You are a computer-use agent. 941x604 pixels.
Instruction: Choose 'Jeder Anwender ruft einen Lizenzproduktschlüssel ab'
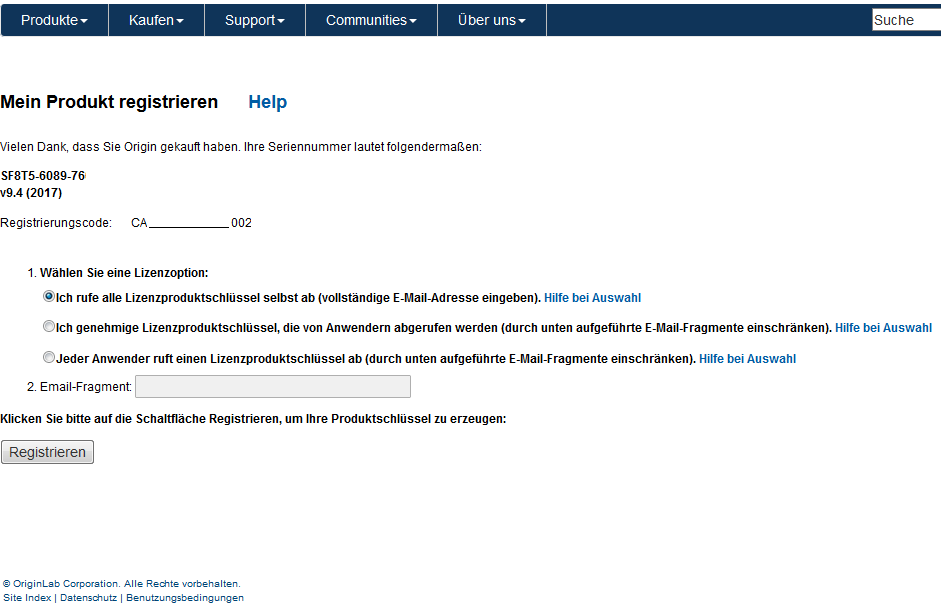pyautogui.click(x=49, y=357)
